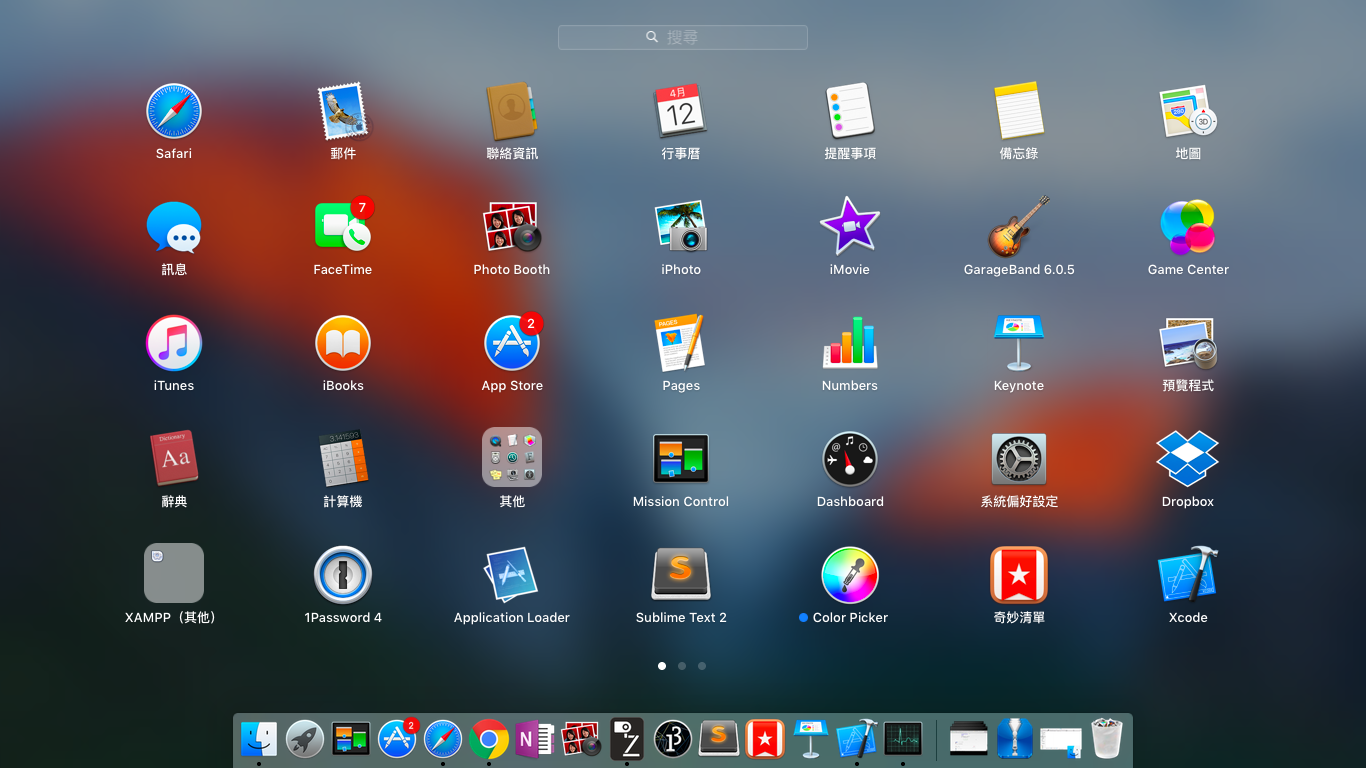Launch Dashboard
This screenshot has width=1366, height=768.
850,459
